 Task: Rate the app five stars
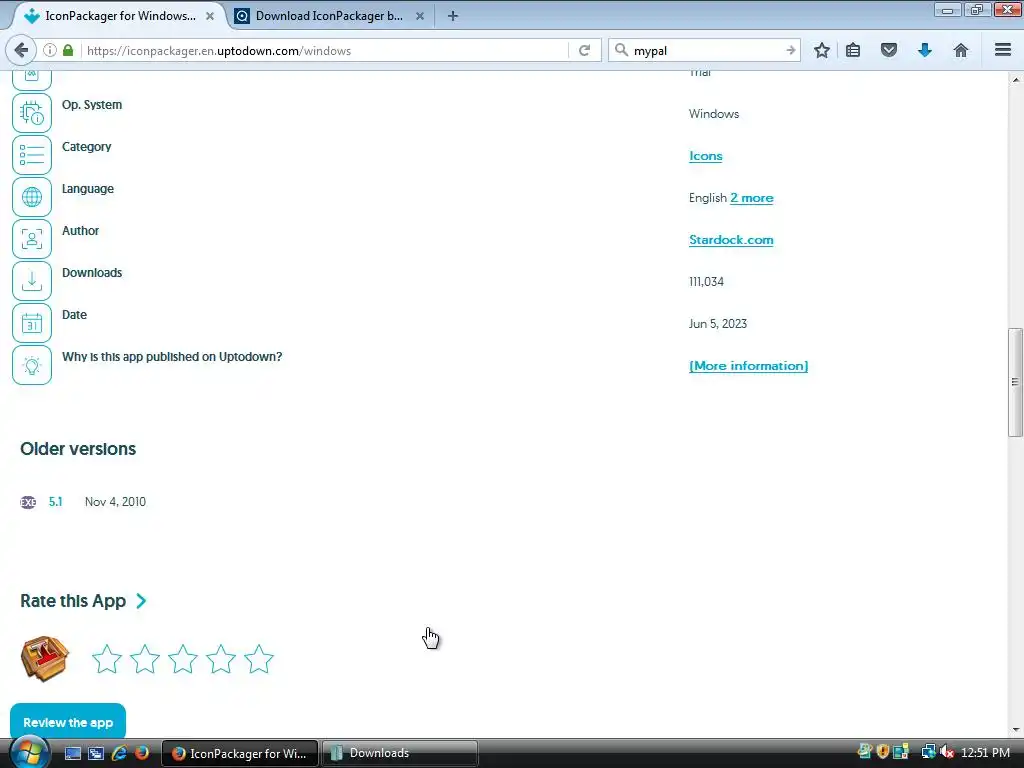(259, 659)
